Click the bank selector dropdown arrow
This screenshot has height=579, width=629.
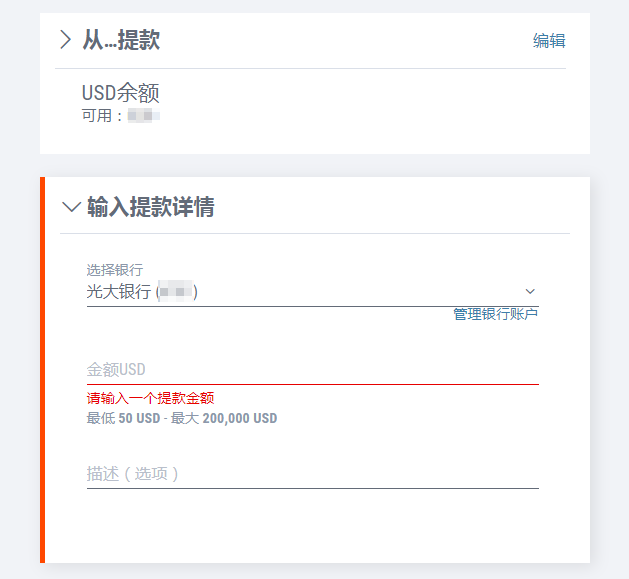(x=530, y=291)
